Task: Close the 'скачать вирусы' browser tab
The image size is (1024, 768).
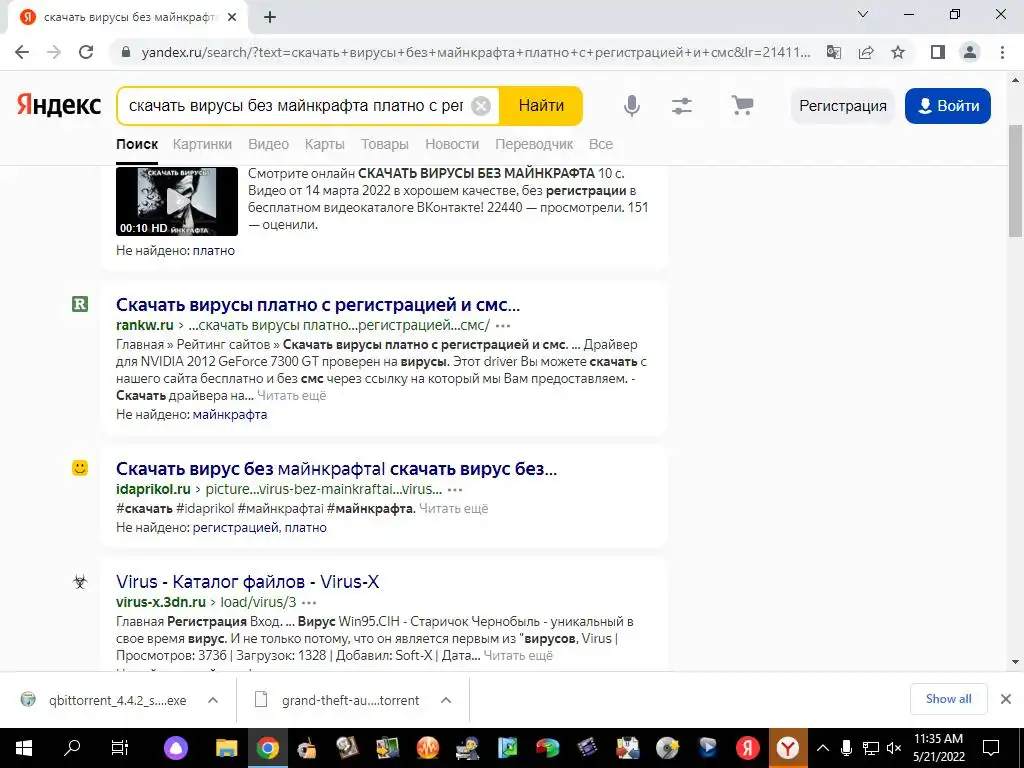Action: (232, 18)
